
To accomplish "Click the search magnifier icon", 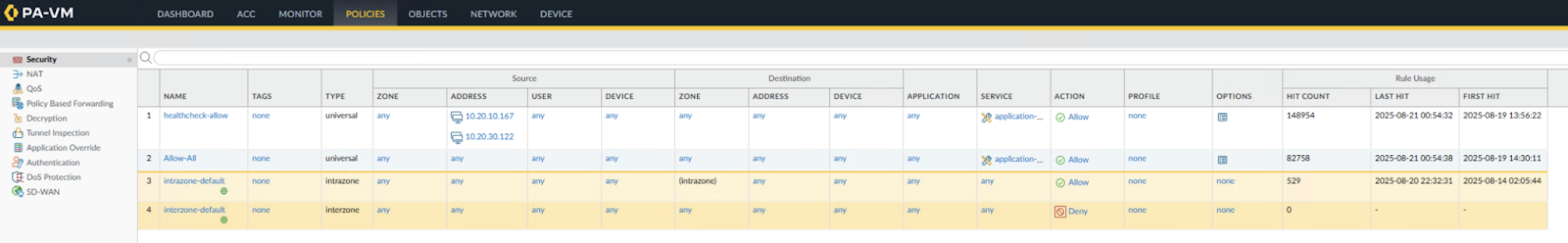I will pos(146,58).
